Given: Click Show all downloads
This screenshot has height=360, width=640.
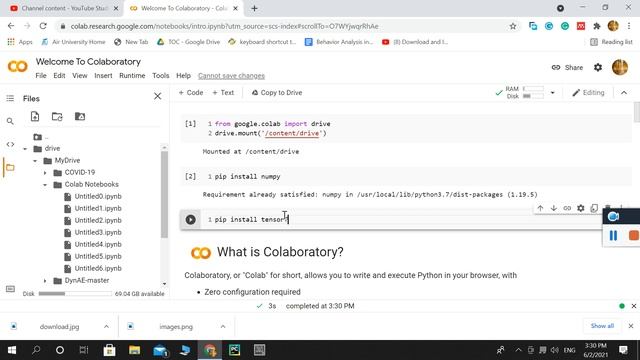Looking at the screenshot, I should (x=602, y=326).
